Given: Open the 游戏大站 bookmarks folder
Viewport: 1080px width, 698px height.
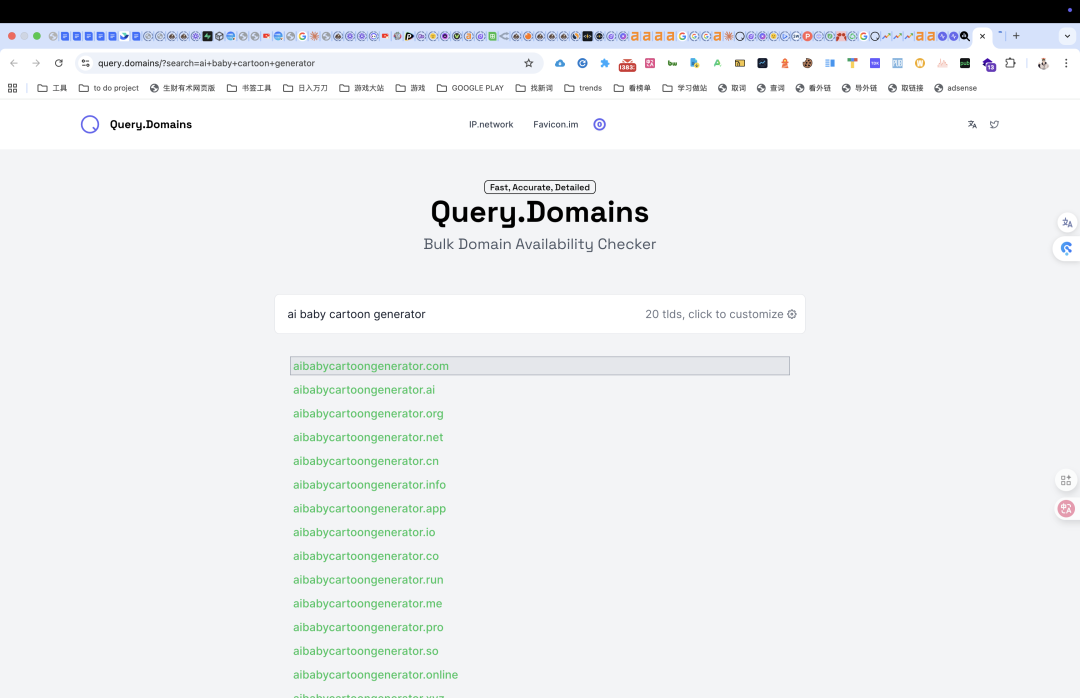Looking at the screenshot, I should coord(362,88).
